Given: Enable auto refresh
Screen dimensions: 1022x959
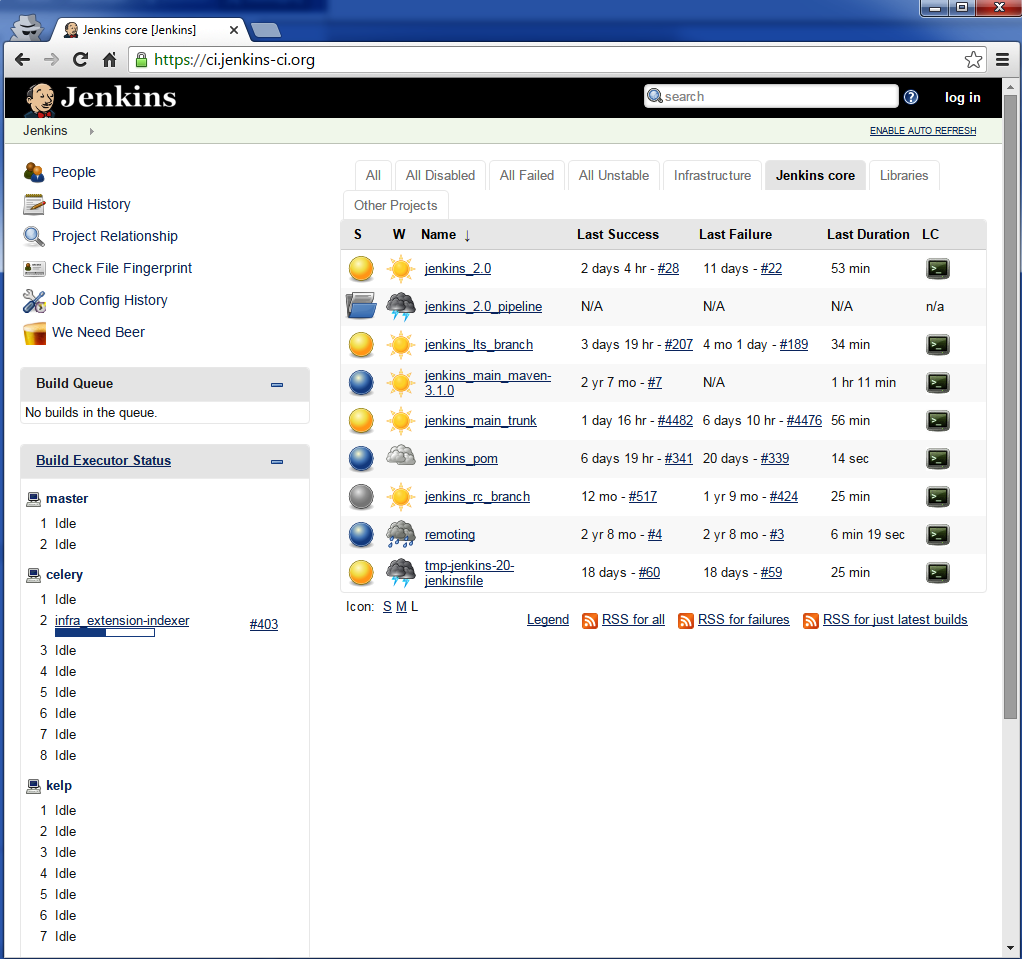Looking at the screenshot, I should click(x=922, y=131).
